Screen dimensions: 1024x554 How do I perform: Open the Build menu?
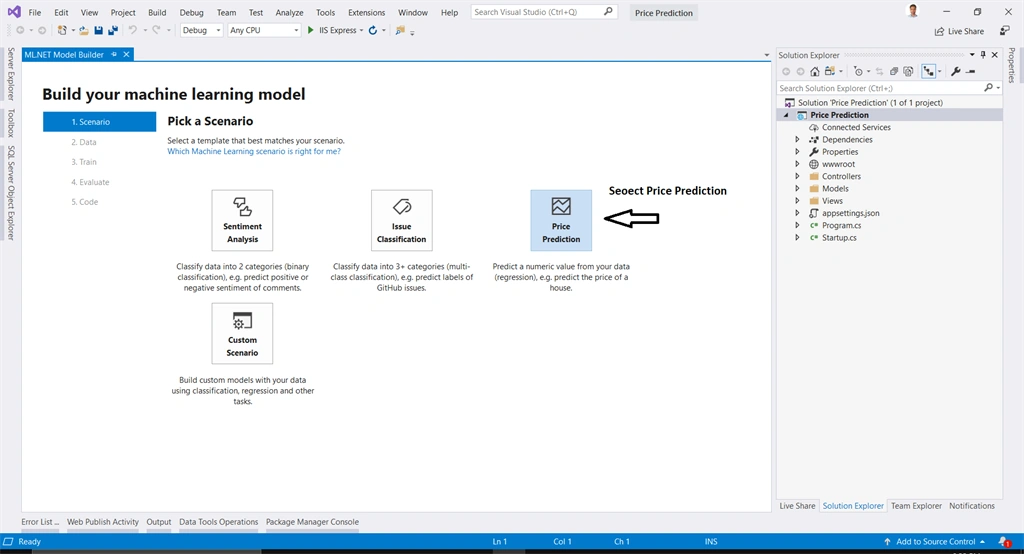pyautogui.click(x=157, y=12)
